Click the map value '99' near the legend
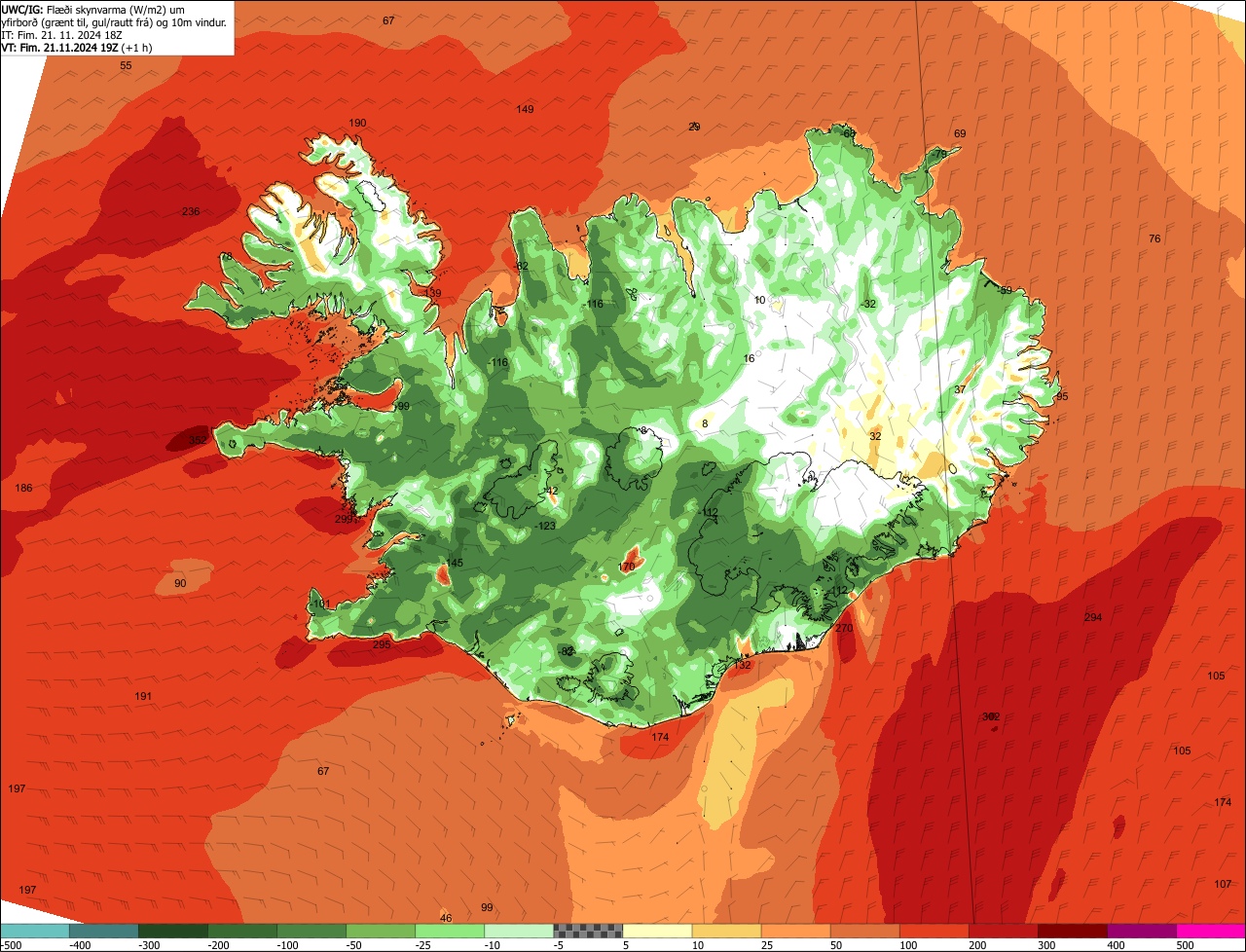The image size is (1246, 952). [x=487, y=907]
